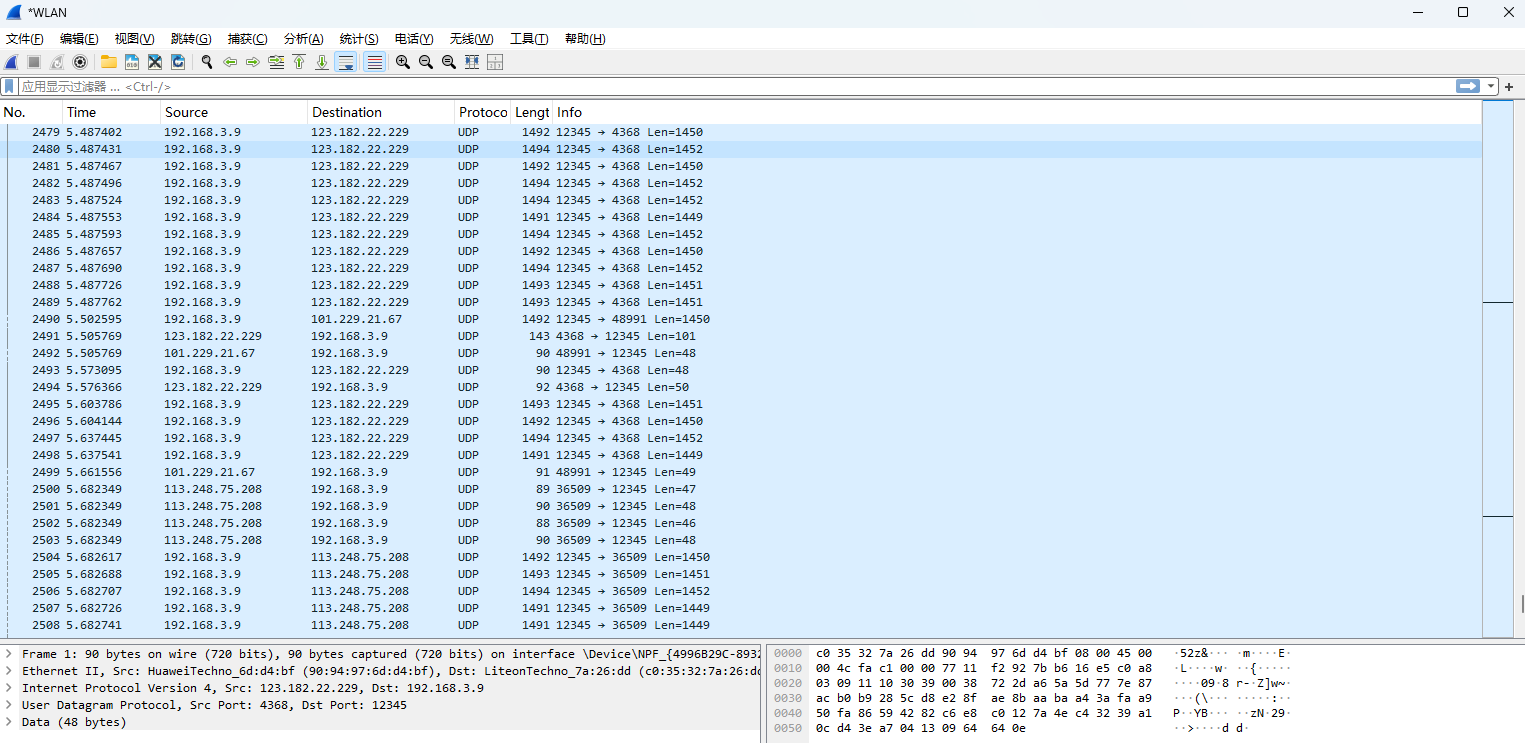Open capture options gear icon
Viewport: 1525px width, 743px height.
[x=80, y=62]
